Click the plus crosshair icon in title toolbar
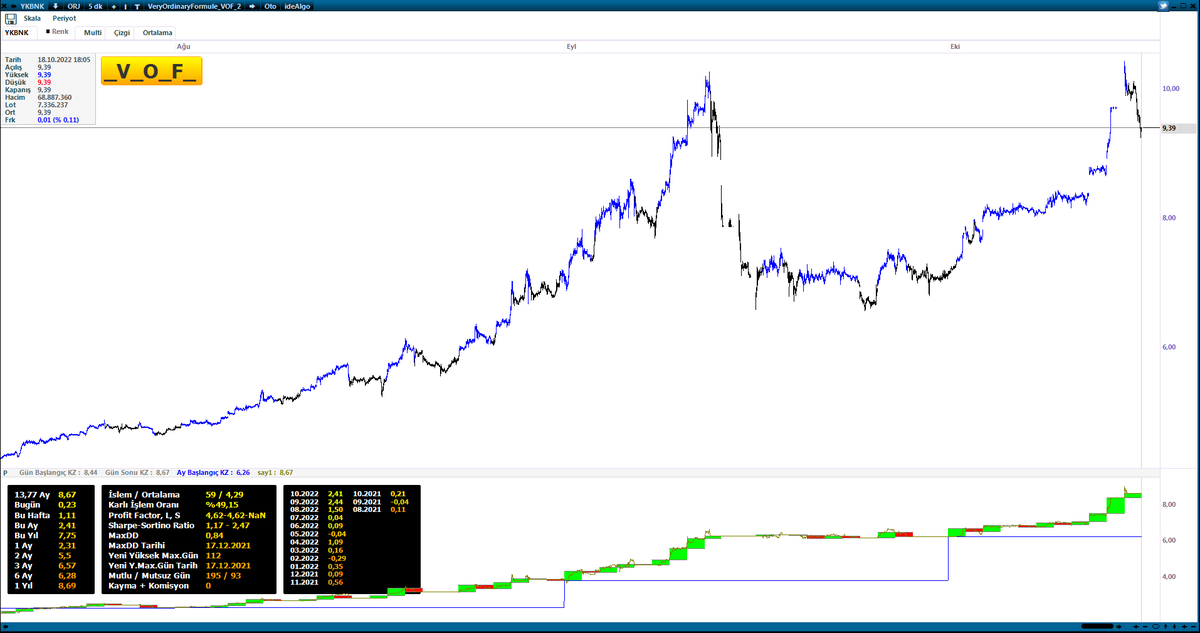 pos(113,6)
